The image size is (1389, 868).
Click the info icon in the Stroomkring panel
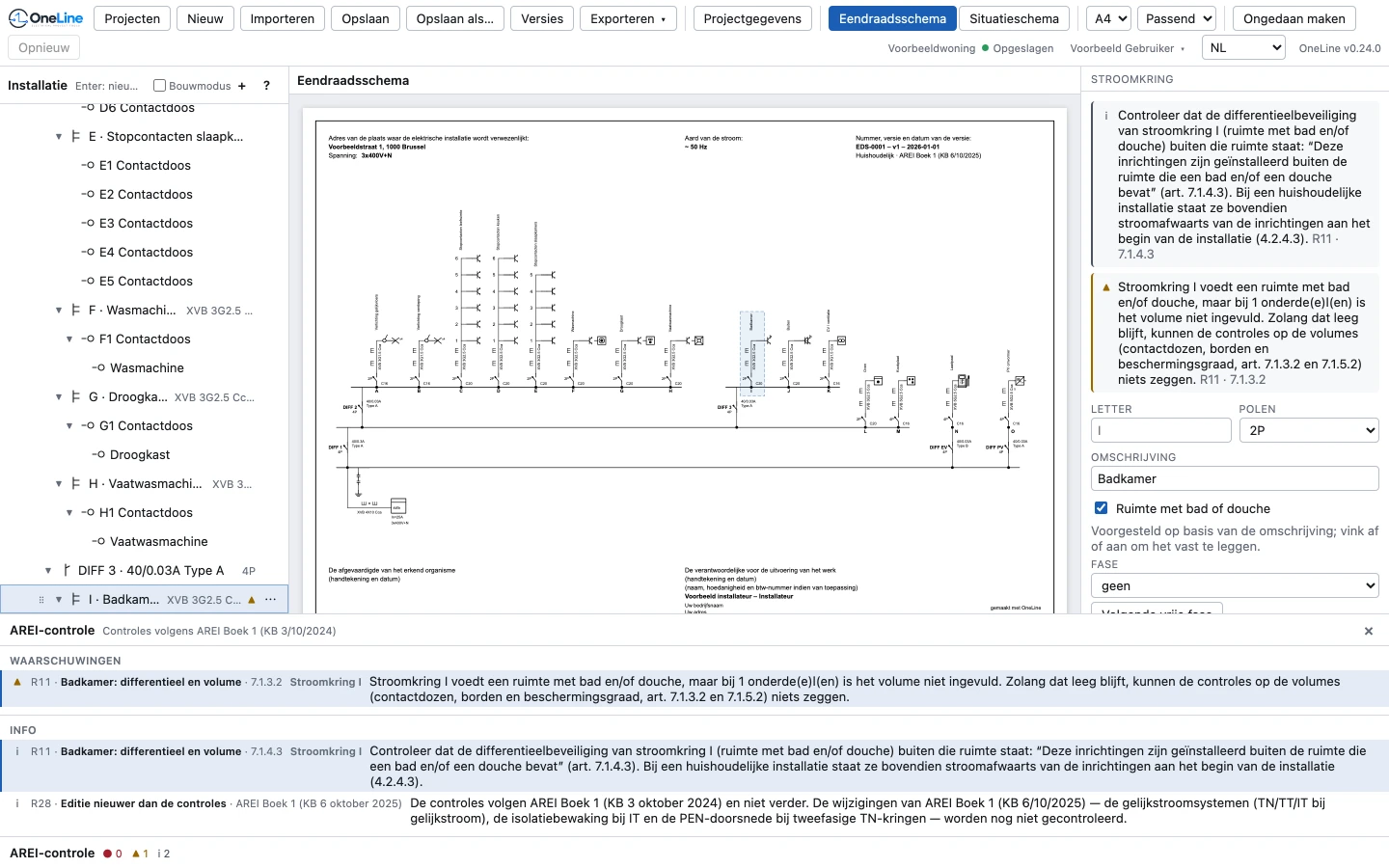[1105, 116]
